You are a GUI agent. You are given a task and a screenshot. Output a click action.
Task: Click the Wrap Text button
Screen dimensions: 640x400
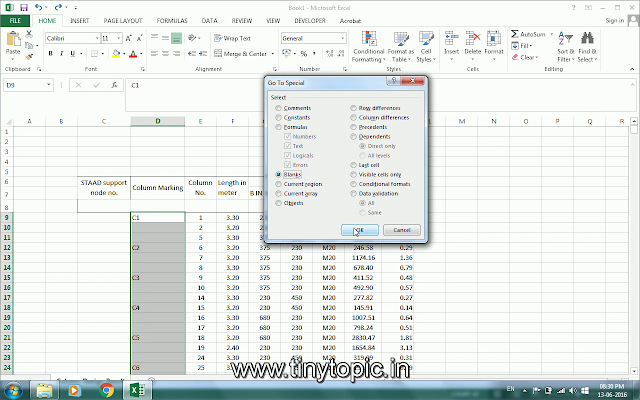(232, 38)
